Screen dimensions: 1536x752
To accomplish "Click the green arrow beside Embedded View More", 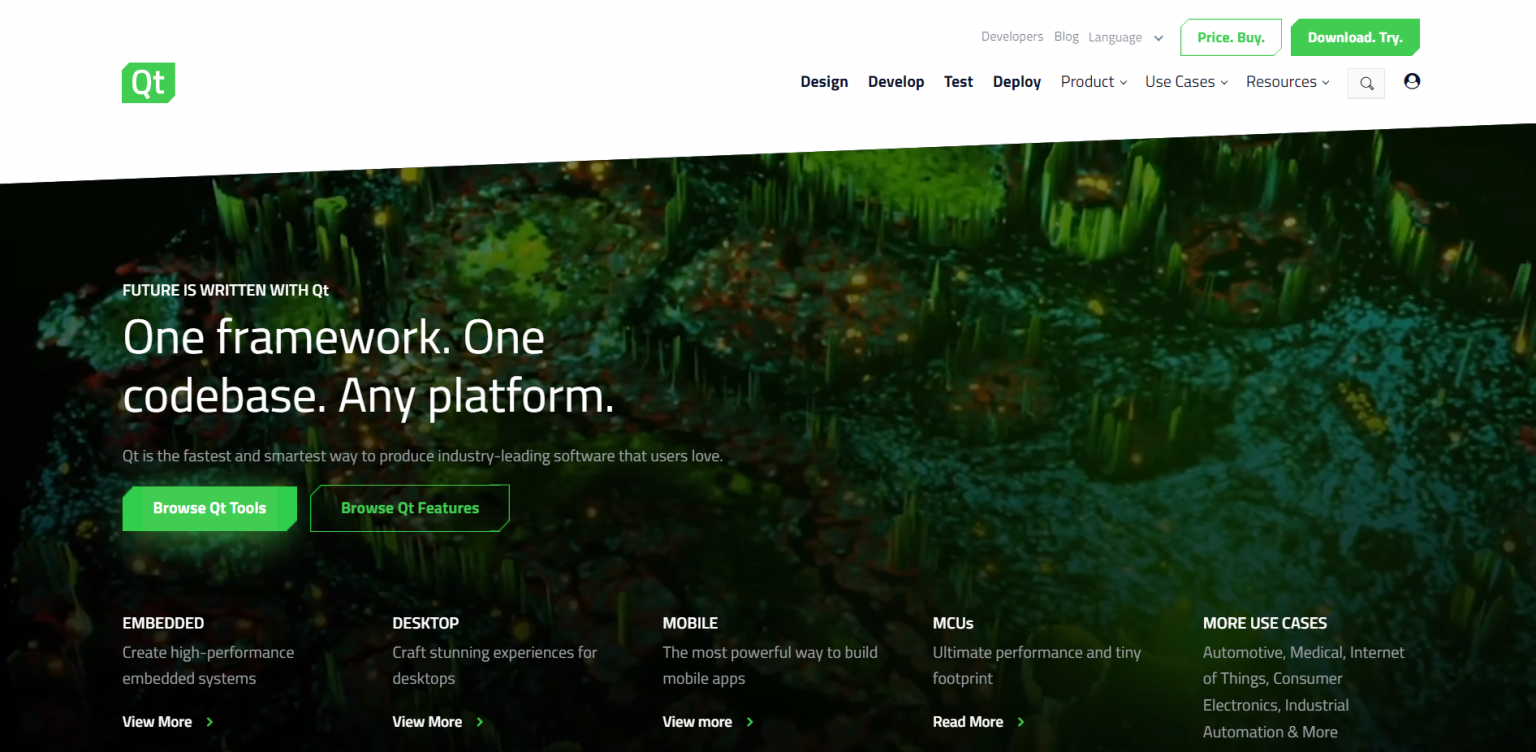I will tap(209, 721).
